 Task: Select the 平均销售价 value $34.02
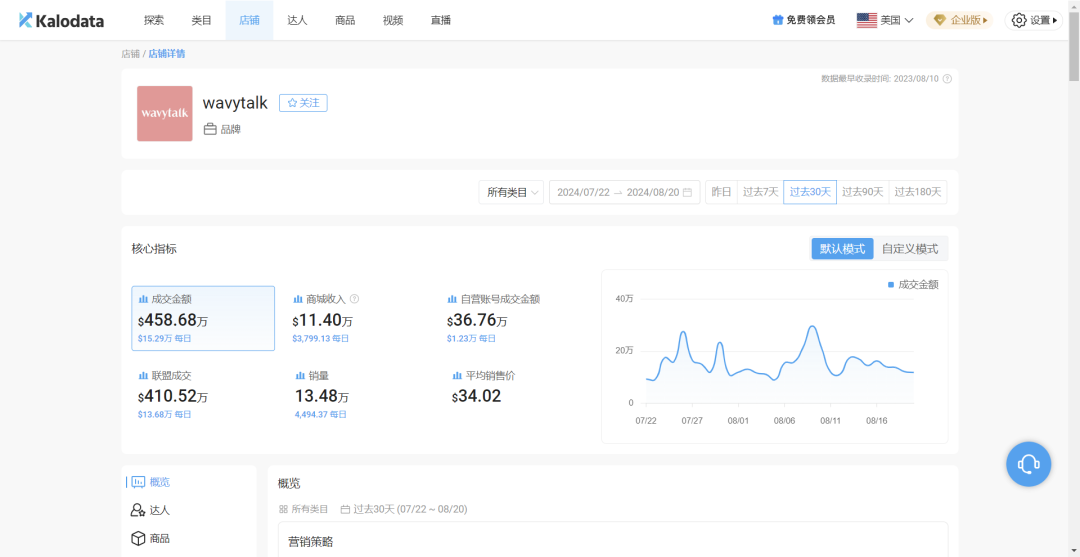pos(477,397)
